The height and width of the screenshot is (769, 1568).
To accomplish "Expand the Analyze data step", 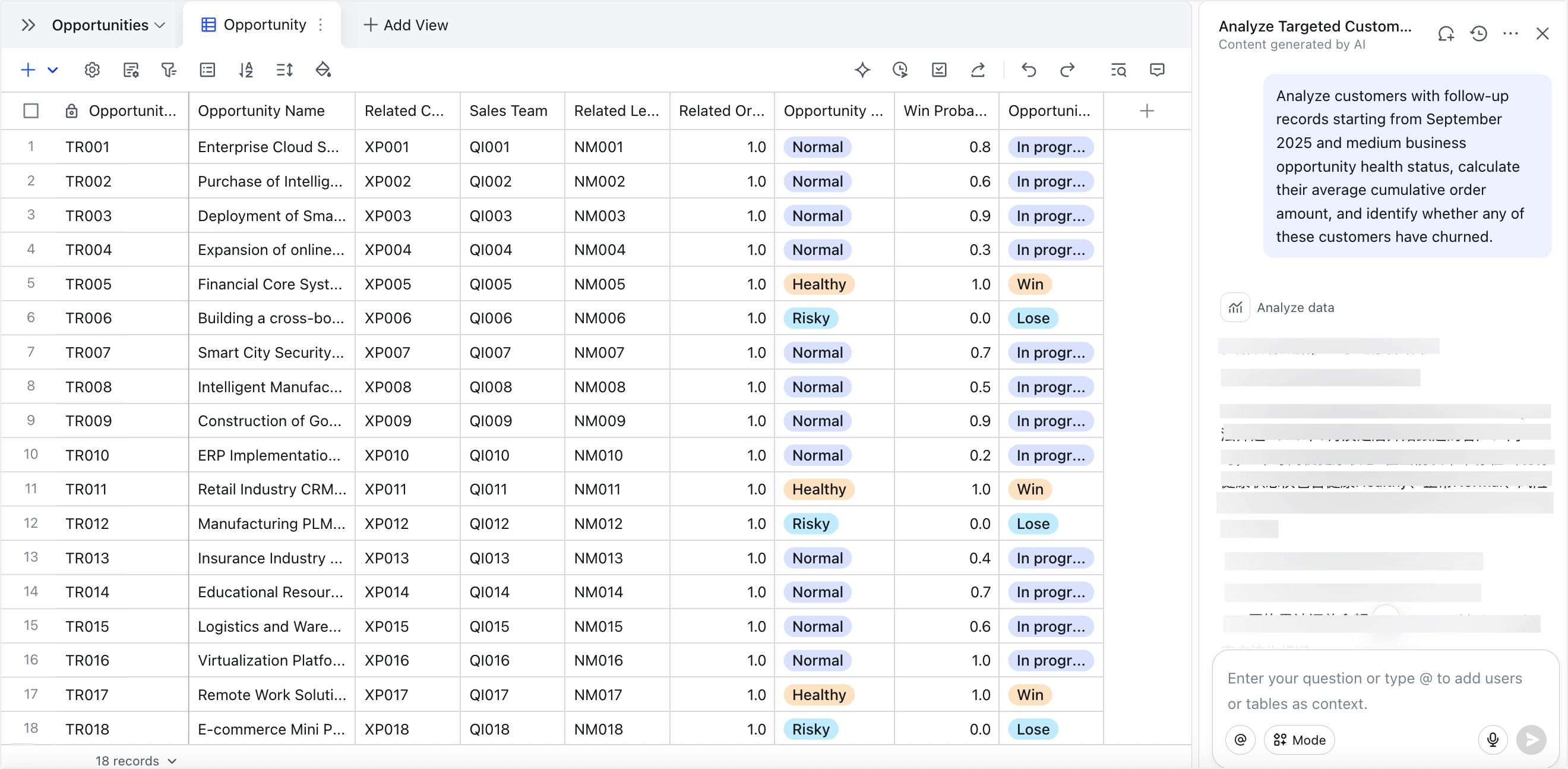I will point(1278,307).
